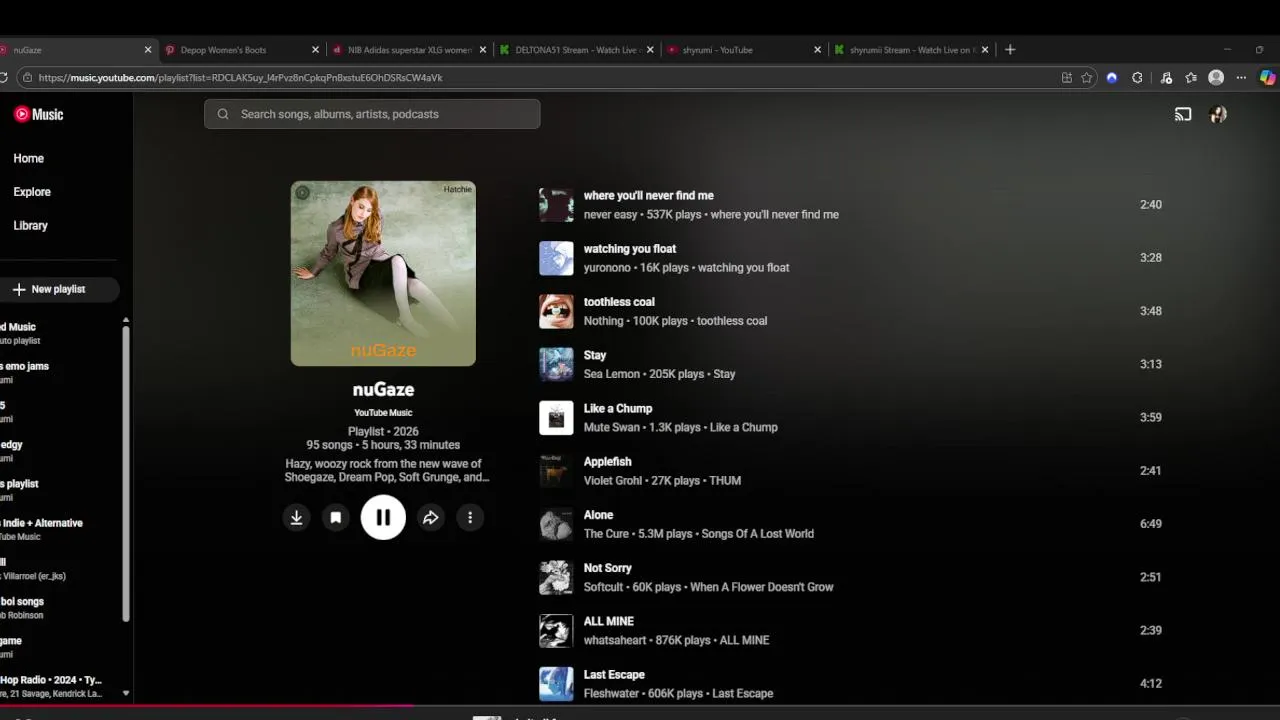
Task: Open browser media control music icon
Action: pos(1166,78)
